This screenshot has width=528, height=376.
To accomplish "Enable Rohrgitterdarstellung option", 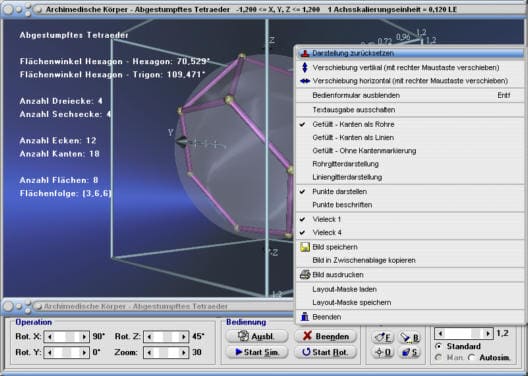I will click(x=410, y=164).
